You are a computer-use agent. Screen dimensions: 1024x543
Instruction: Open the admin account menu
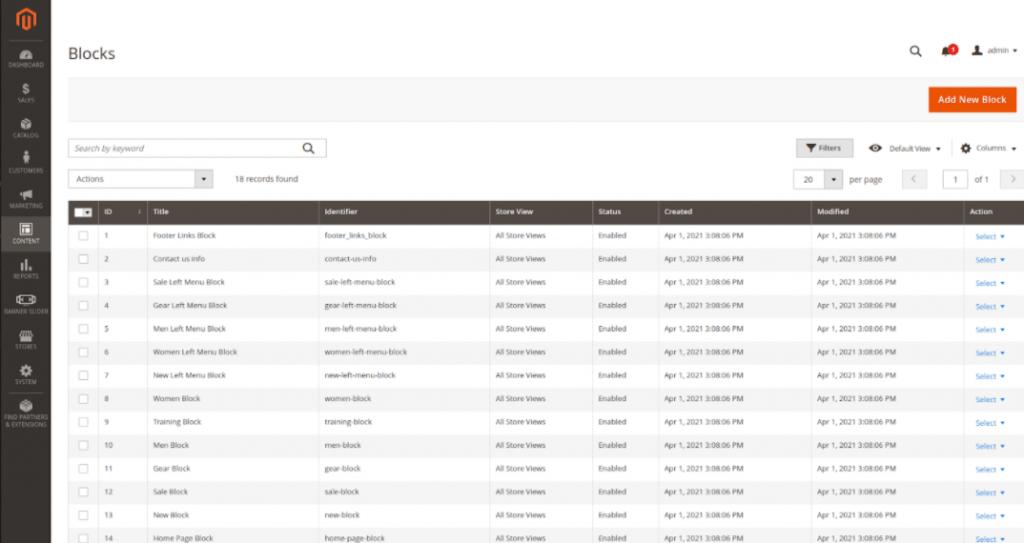tap(994, 51)
